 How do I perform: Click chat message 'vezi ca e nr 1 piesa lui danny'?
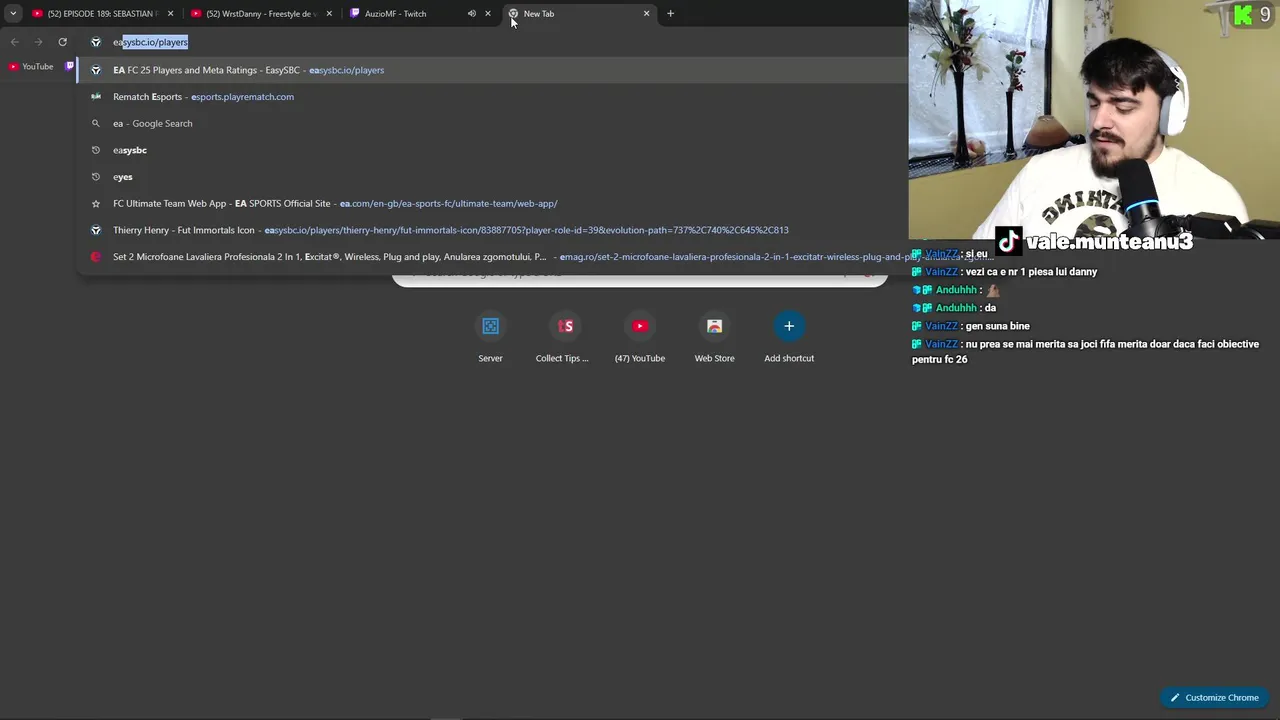pos(1031,272)
